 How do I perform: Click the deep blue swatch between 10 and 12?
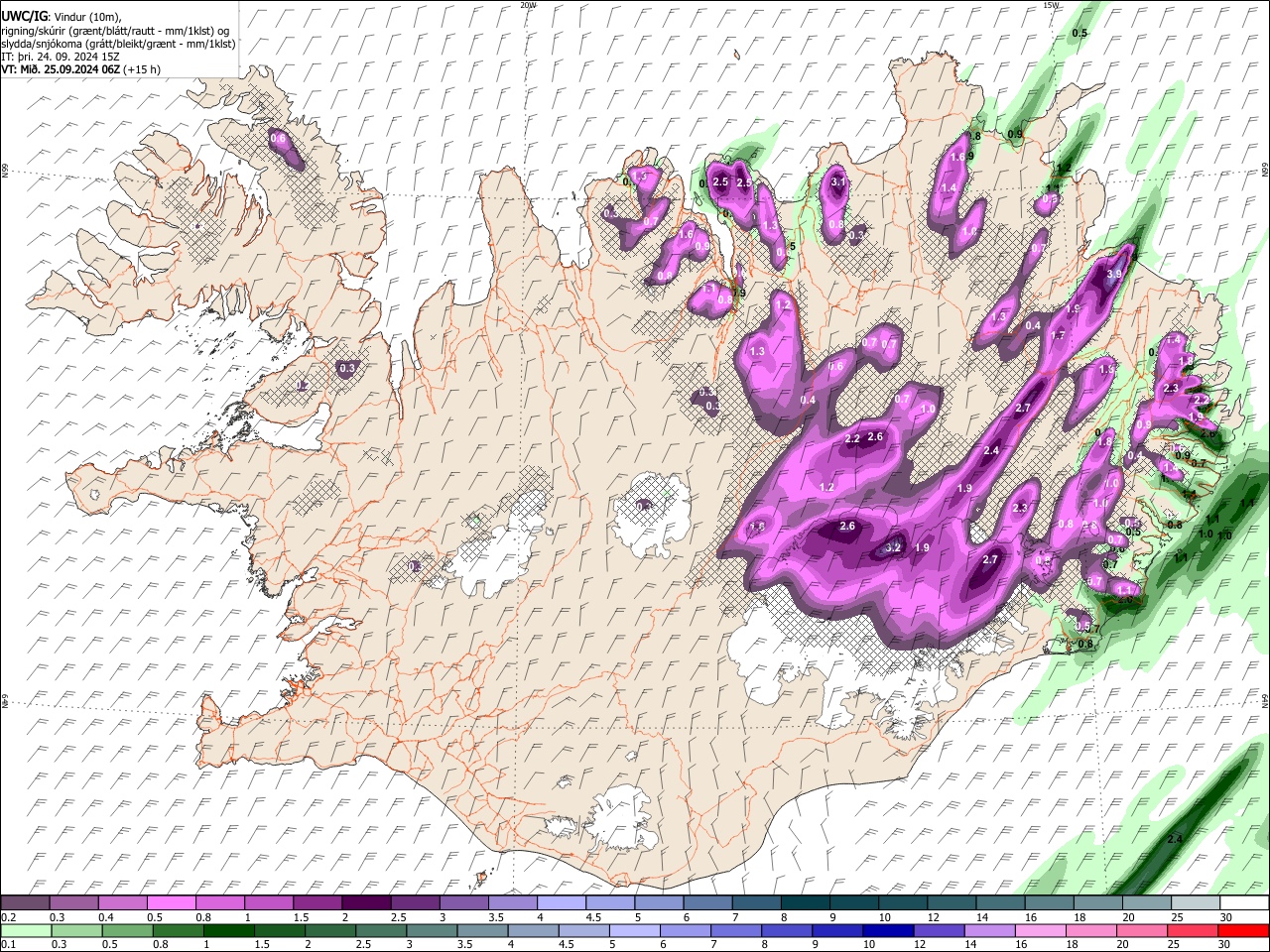[887, 930]
